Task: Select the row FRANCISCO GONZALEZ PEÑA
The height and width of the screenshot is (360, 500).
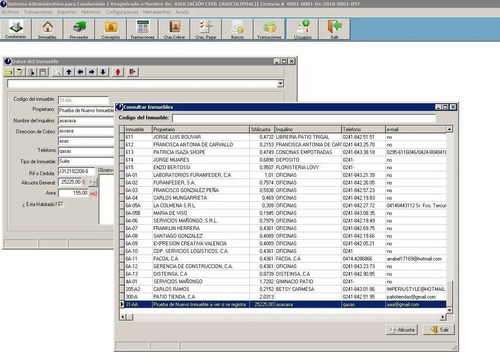Action: click(x=283, y=190)
